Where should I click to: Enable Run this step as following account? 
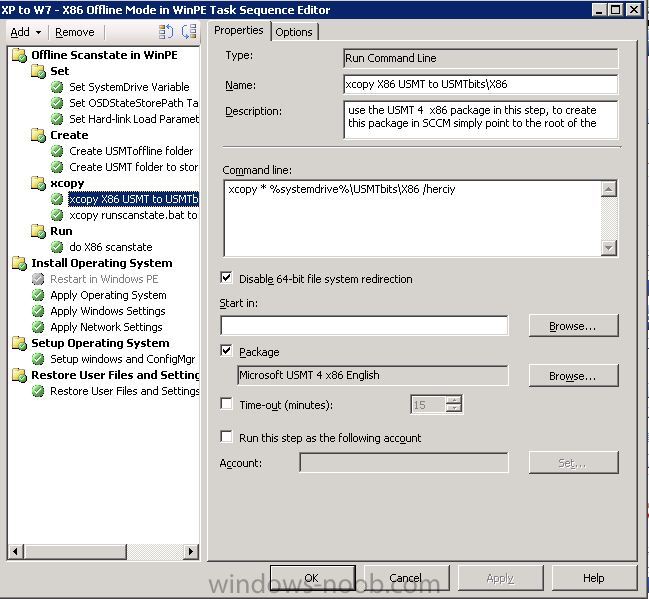tap(226, 437)
